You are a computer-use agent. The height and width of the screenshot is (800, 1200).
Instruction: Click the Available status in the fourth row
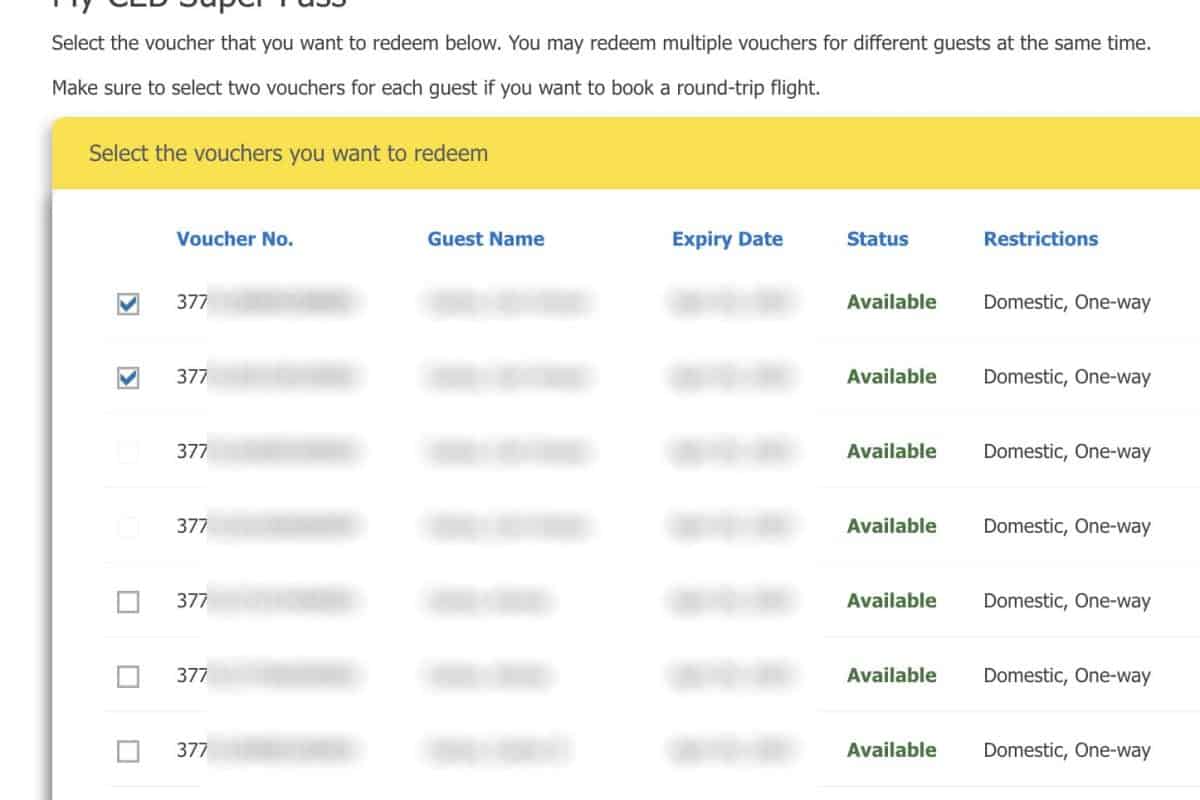[891, 526]
